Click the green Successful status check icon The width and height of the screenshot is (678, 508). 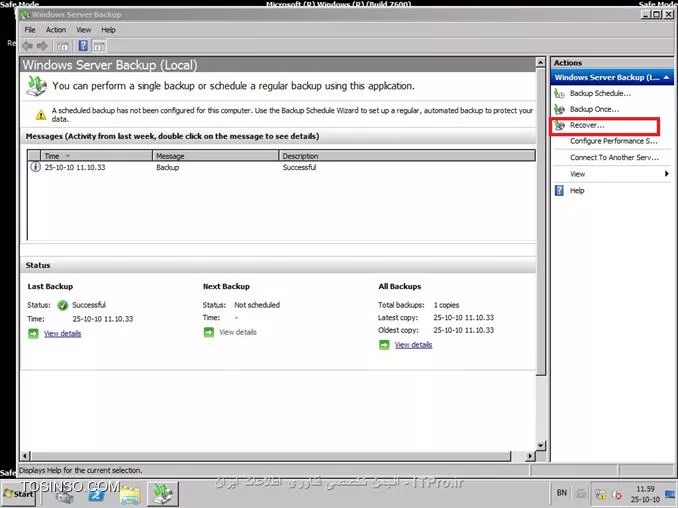pyautogui.click(x=63, y=305)
